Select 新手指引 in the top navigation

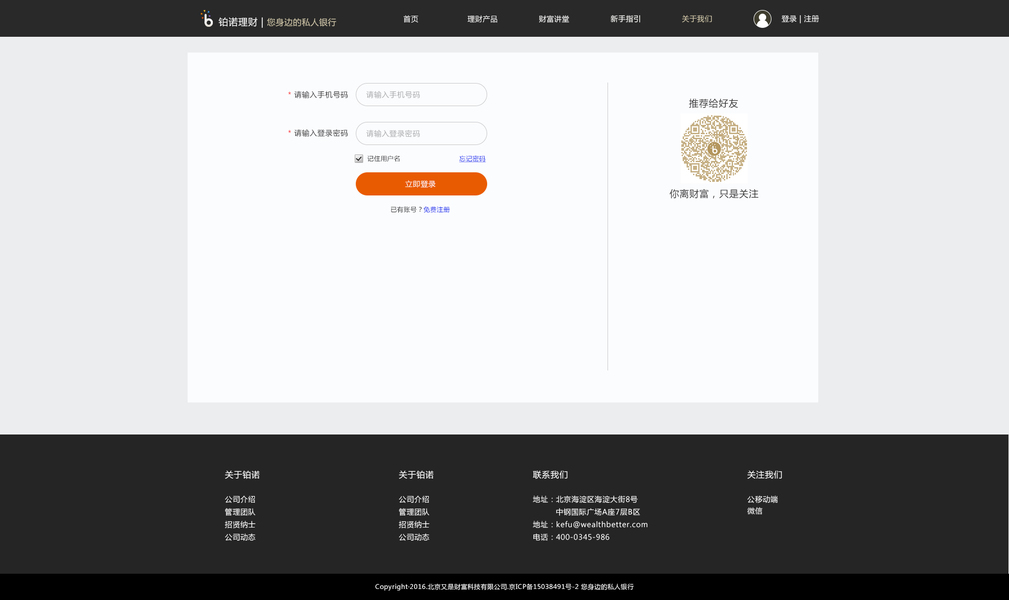point(625,19)
